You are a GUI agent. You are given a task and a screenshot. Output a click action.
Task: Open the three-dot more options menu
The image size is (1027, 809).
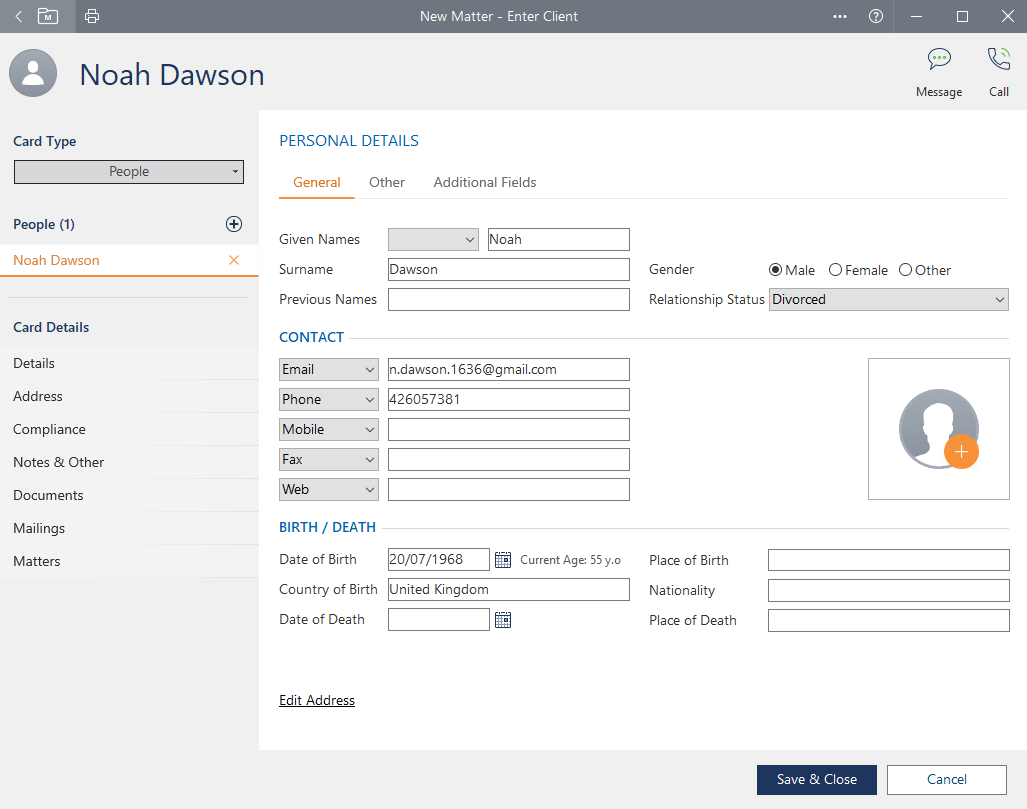pos(840,16)
